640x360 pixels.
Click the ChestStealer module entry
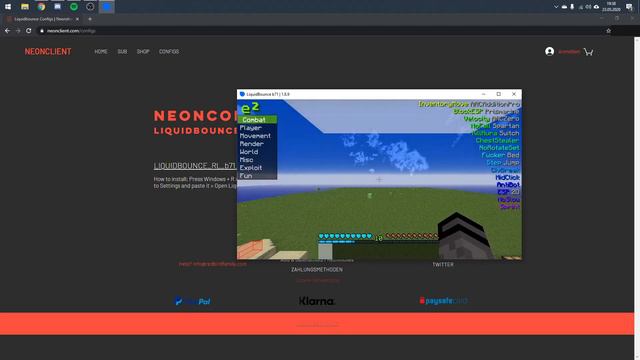(497, 140)
